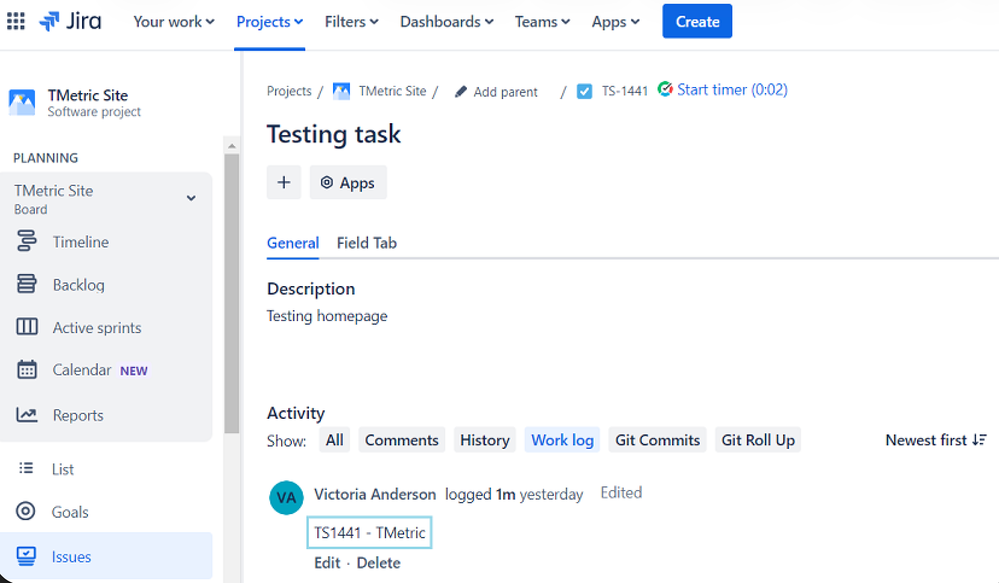
Task: Click the TMetric Site breadcrumb link
Action: tap(392, 91)
